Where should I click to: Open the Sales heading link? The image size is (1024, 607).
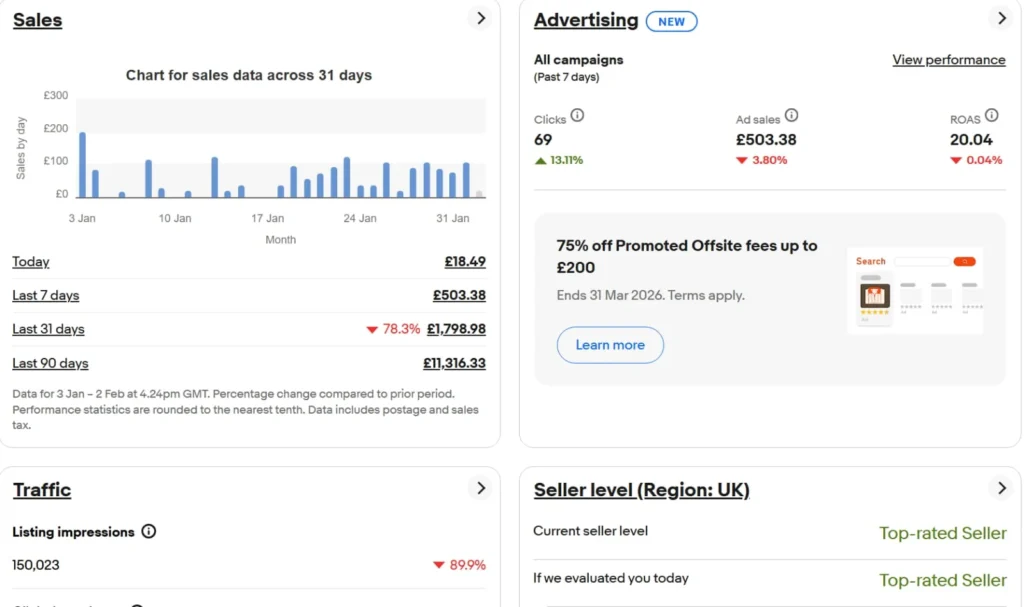37,20
